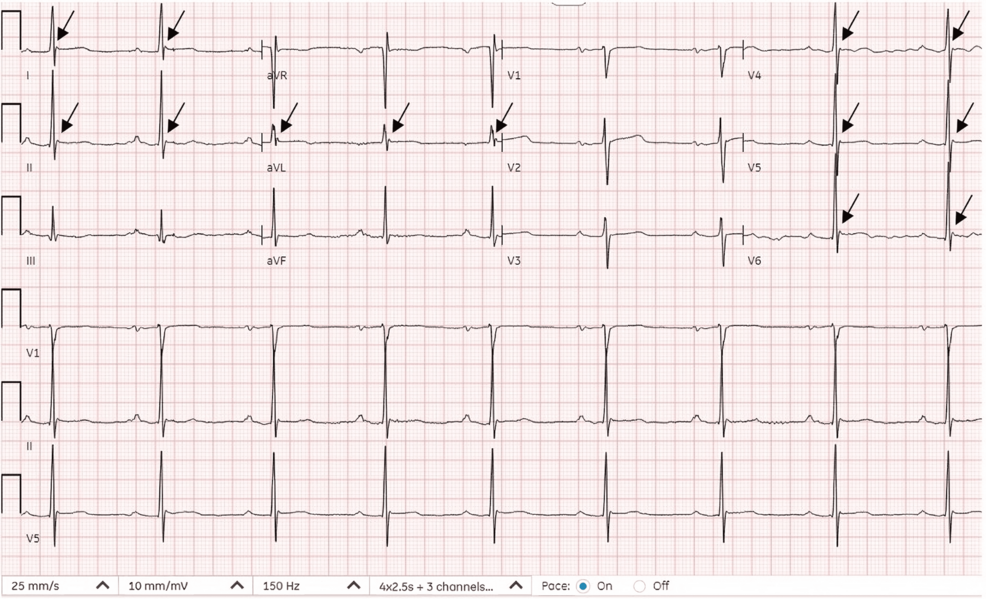
Task: Click the V6 lead label
Action: (755, 260)
